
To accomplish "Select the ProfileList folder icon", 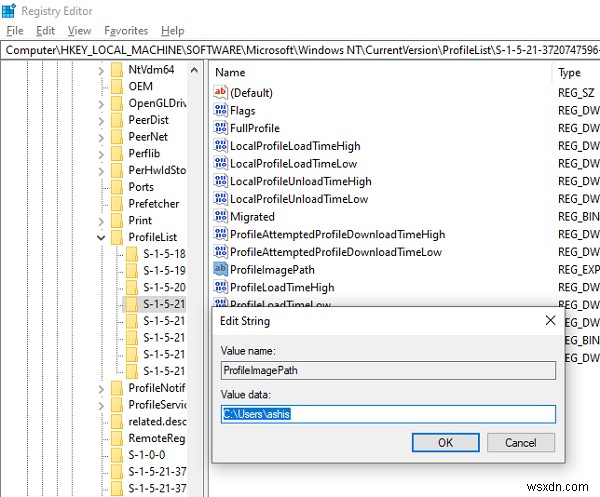I will 117,237.
